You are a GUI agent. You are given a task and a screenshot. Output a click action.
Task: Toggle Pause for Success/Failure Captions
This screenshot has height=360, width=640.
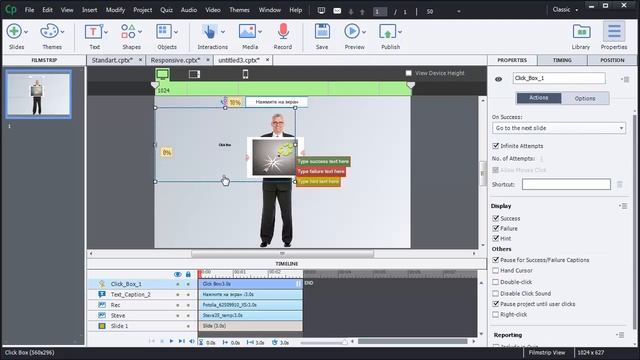pos(496,260)
